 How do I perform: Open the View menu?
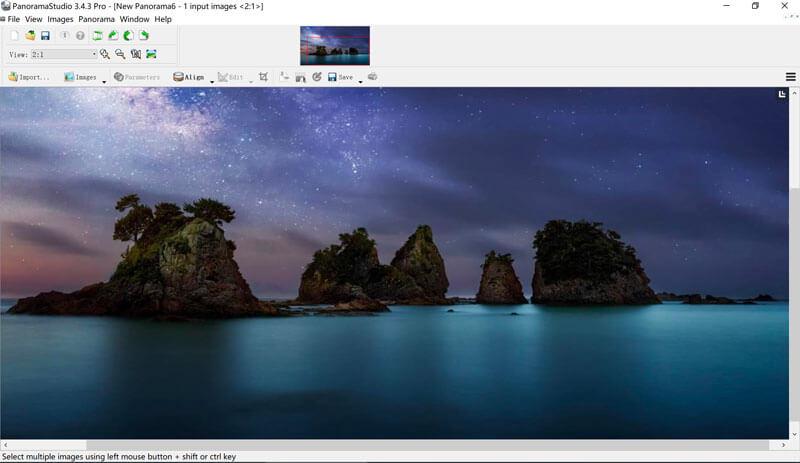point(34,19)
